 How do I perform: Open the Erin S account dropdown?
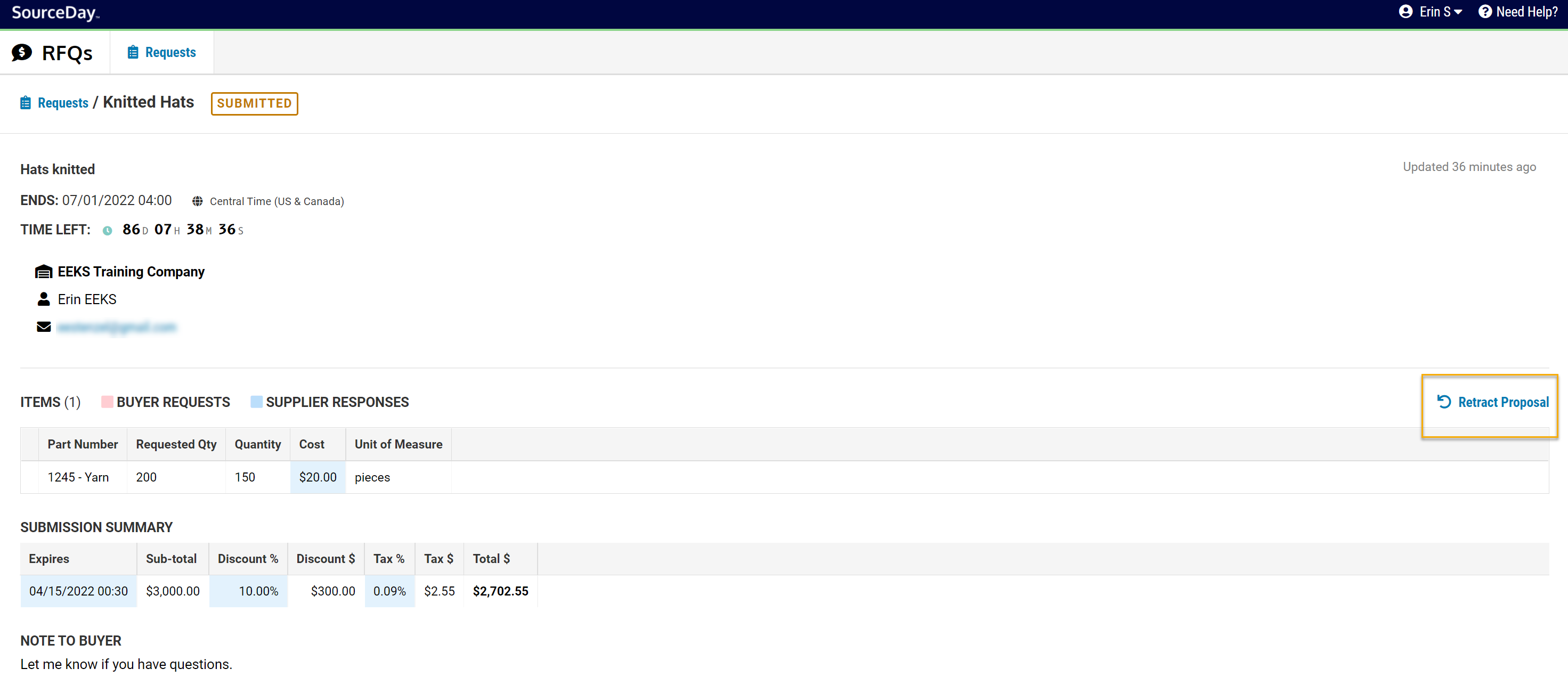(x=1440, y=12)
